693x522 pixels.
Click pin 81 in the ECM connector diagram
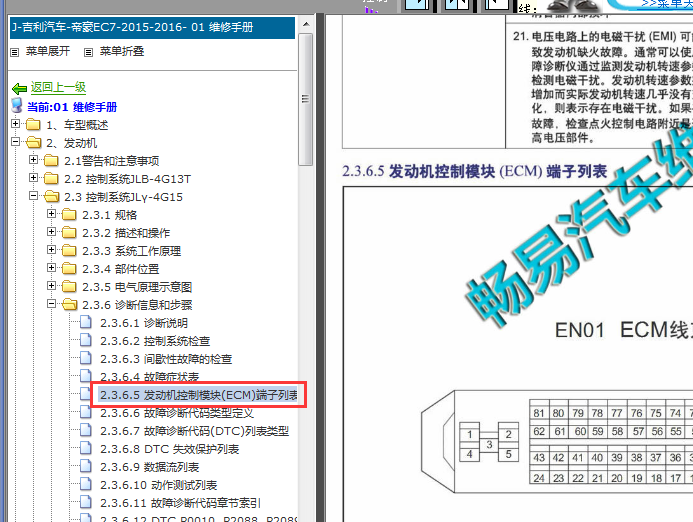(539, 413)
